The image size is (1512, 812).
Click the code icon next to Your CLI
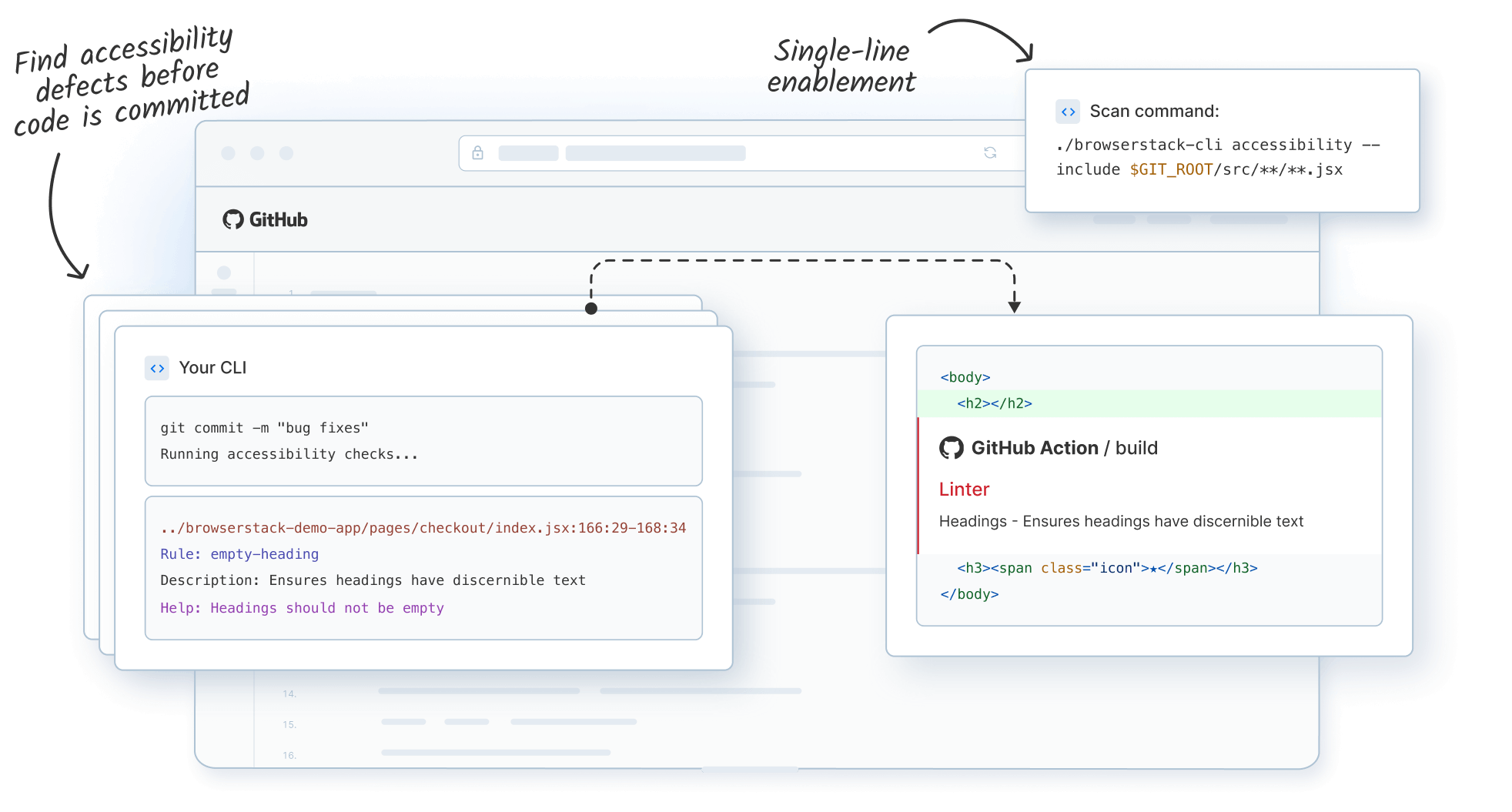(157, 368)
